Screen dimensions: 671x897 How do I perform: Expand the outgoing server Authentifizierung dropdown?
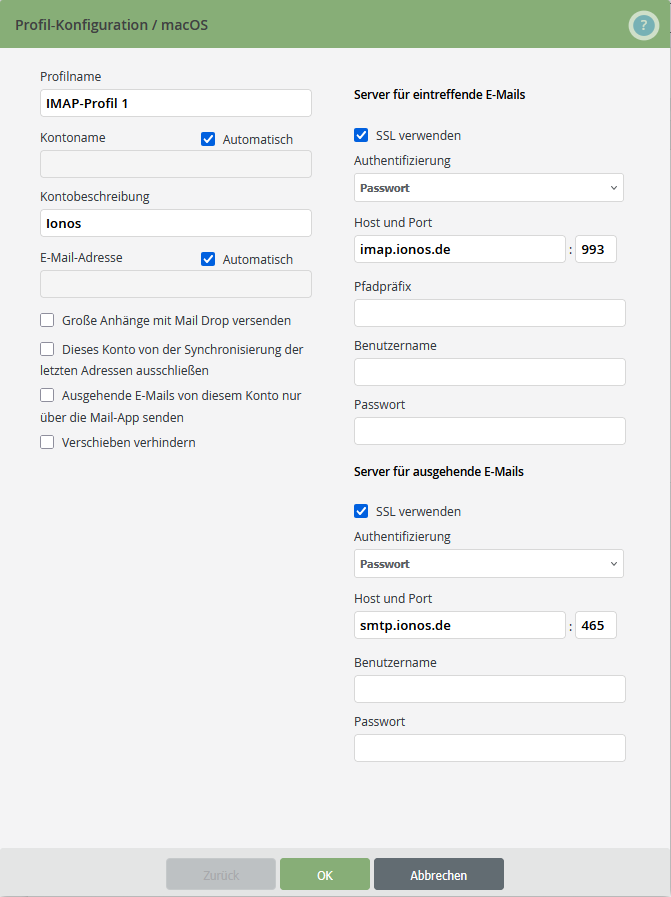coord(488,563)
